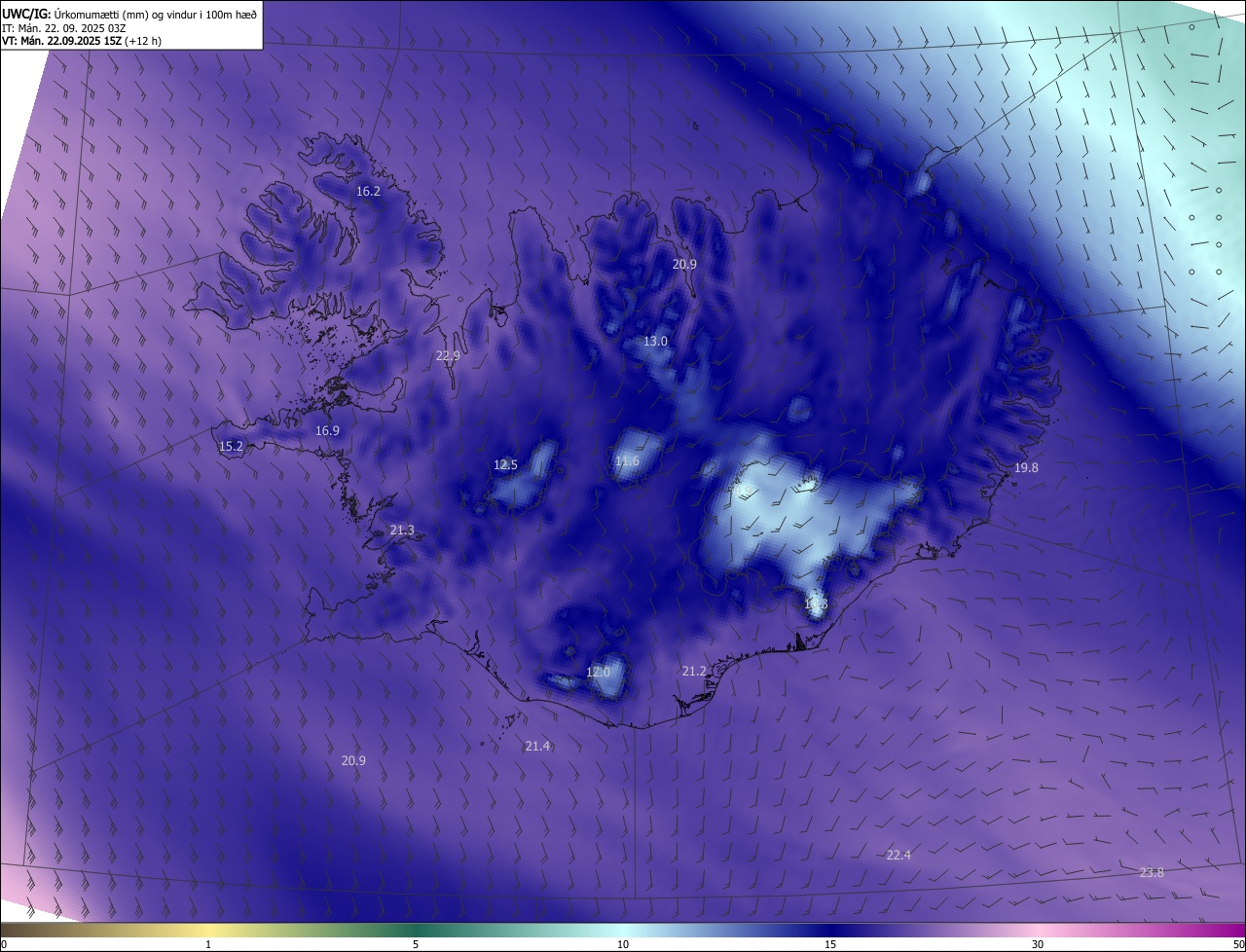Viewport: 1246px width, 952px height.
Task: Click the UWC/IG title line in the header box
Action: tap(129, 14)
